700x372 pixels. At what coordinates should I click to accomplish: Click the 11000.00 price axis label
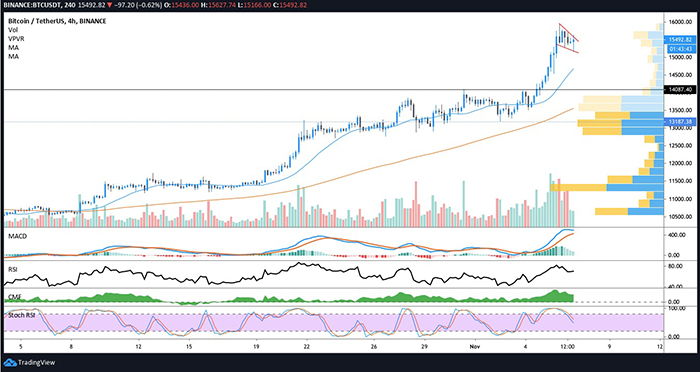click(680, 199)
